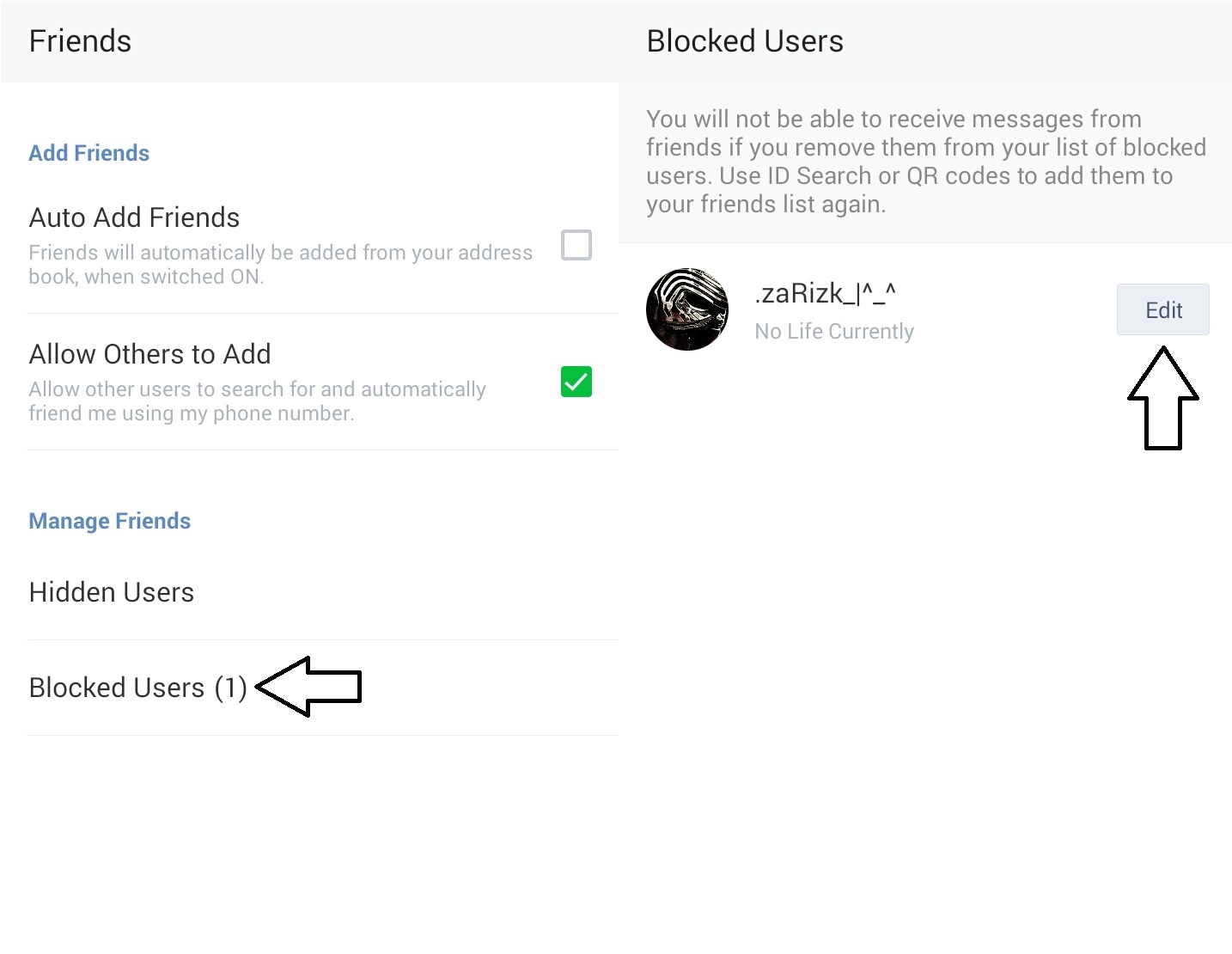Click the Auto Add Friends row

coord(134,217)
